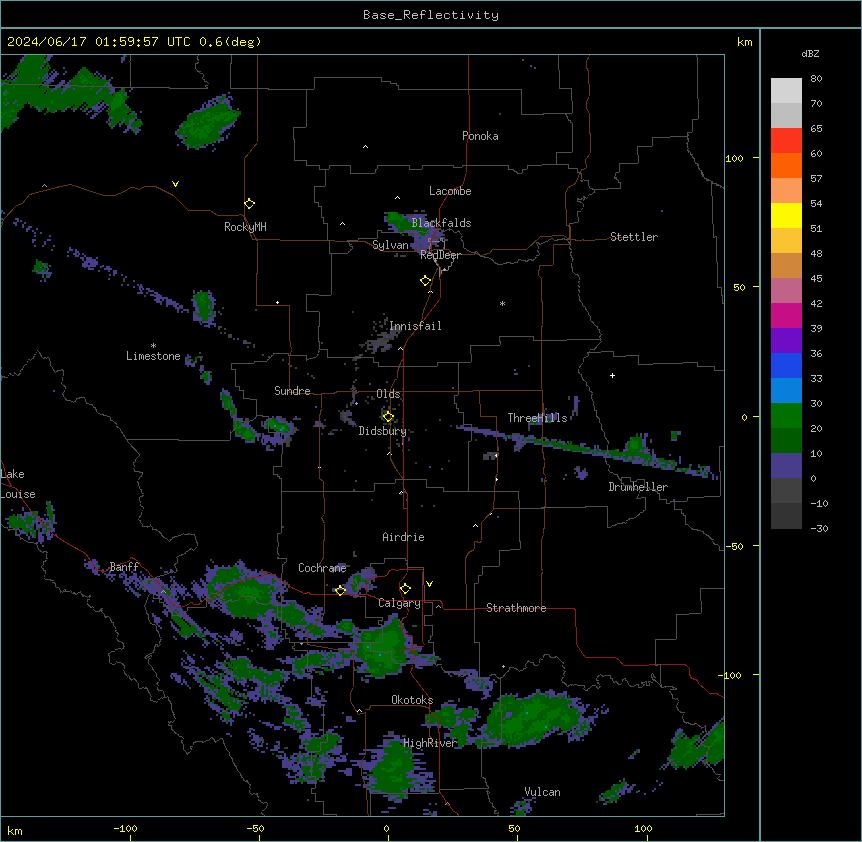The height and width of the screenshot is (842, 862).
Task: Pick the bright green 20-30 dBZ legend band
Action: pyautogui.click(x=786, y=416)
